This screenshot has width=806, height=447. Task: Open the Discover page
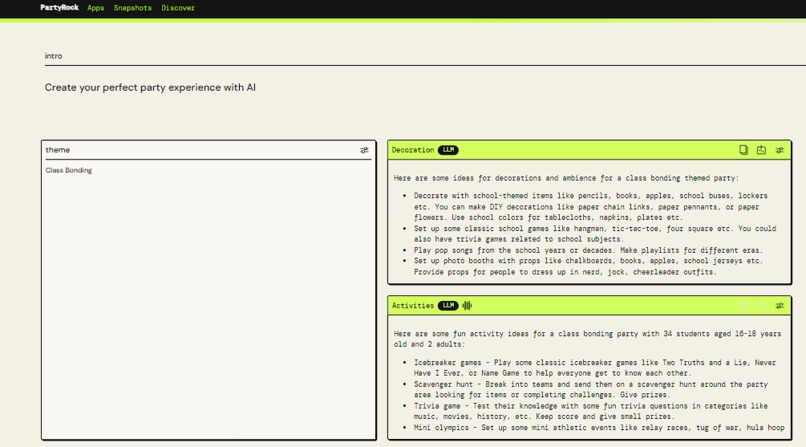point(178,8)
